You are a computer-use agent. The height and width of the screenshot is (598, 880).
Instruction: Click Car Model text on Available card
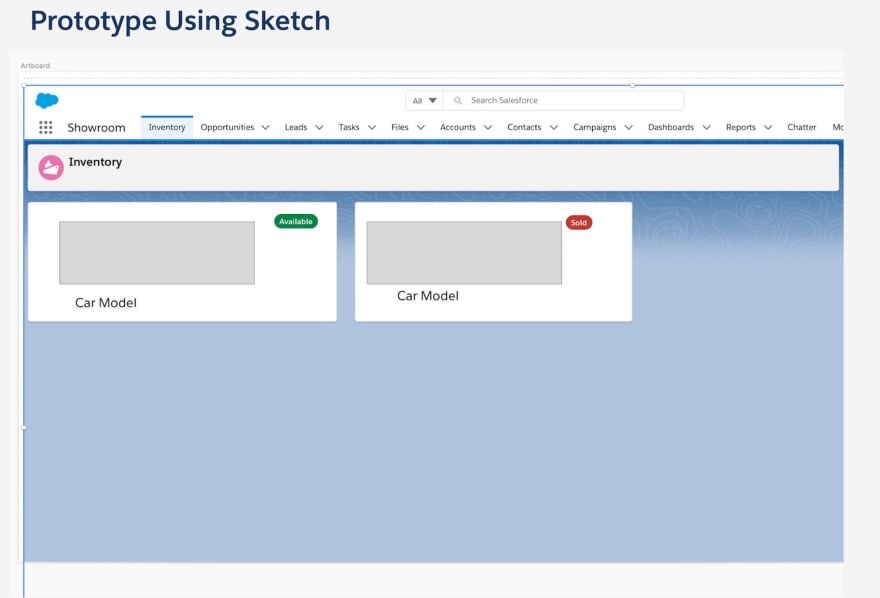tap(106, 303)
